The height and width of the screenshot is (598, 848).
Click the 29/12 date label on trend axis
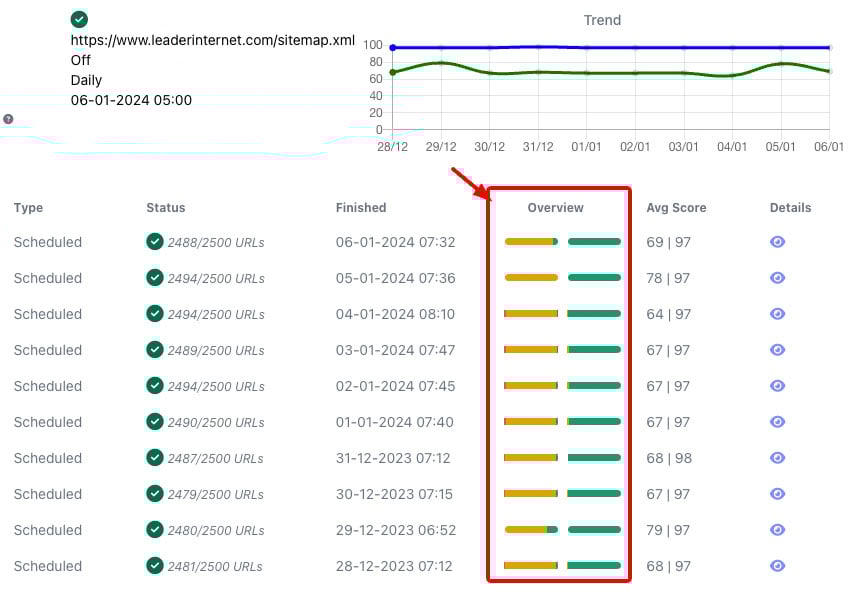point(441,147)
